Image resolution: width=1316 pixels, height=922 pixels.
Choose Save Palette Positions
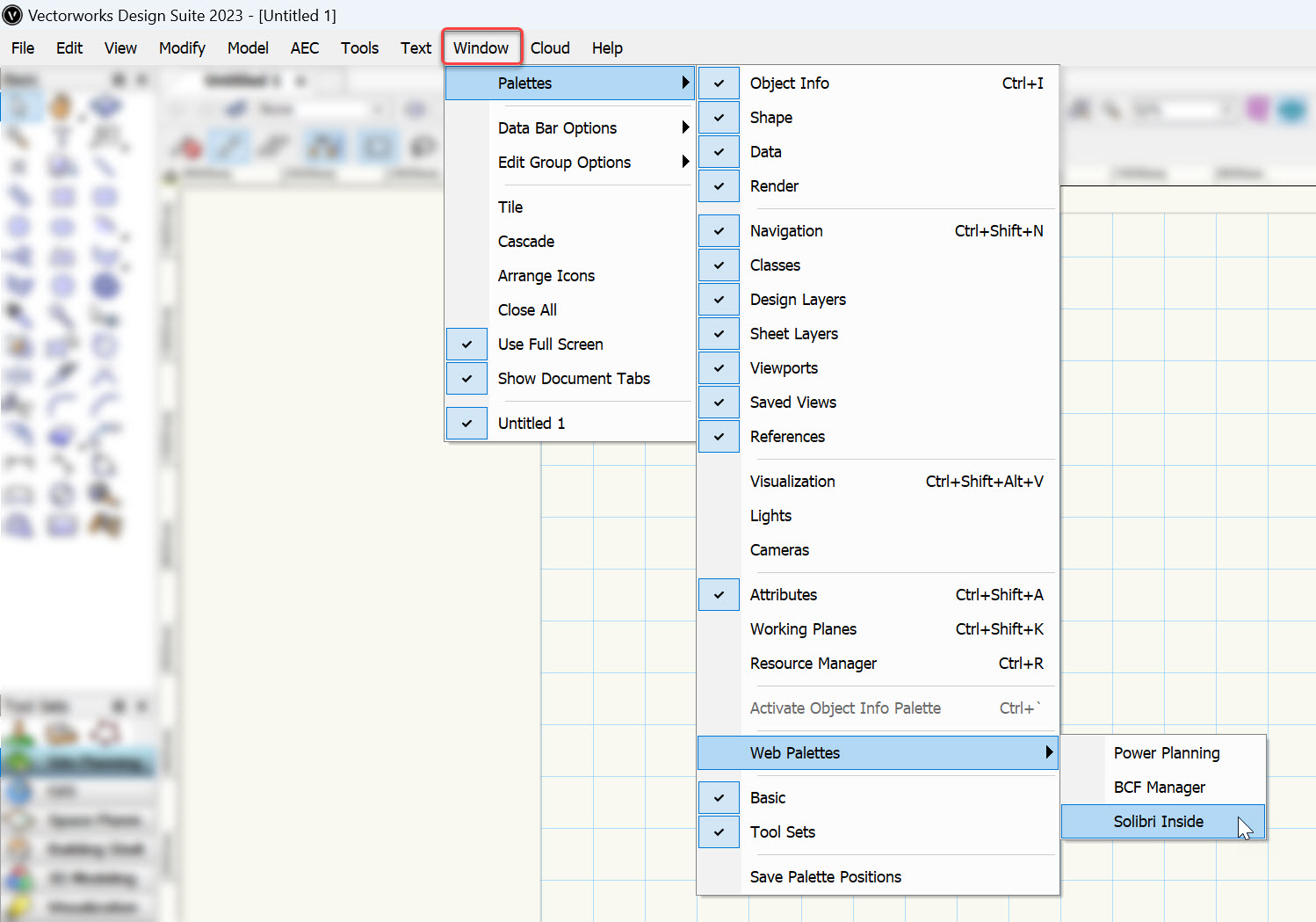[x=879, y=877]
